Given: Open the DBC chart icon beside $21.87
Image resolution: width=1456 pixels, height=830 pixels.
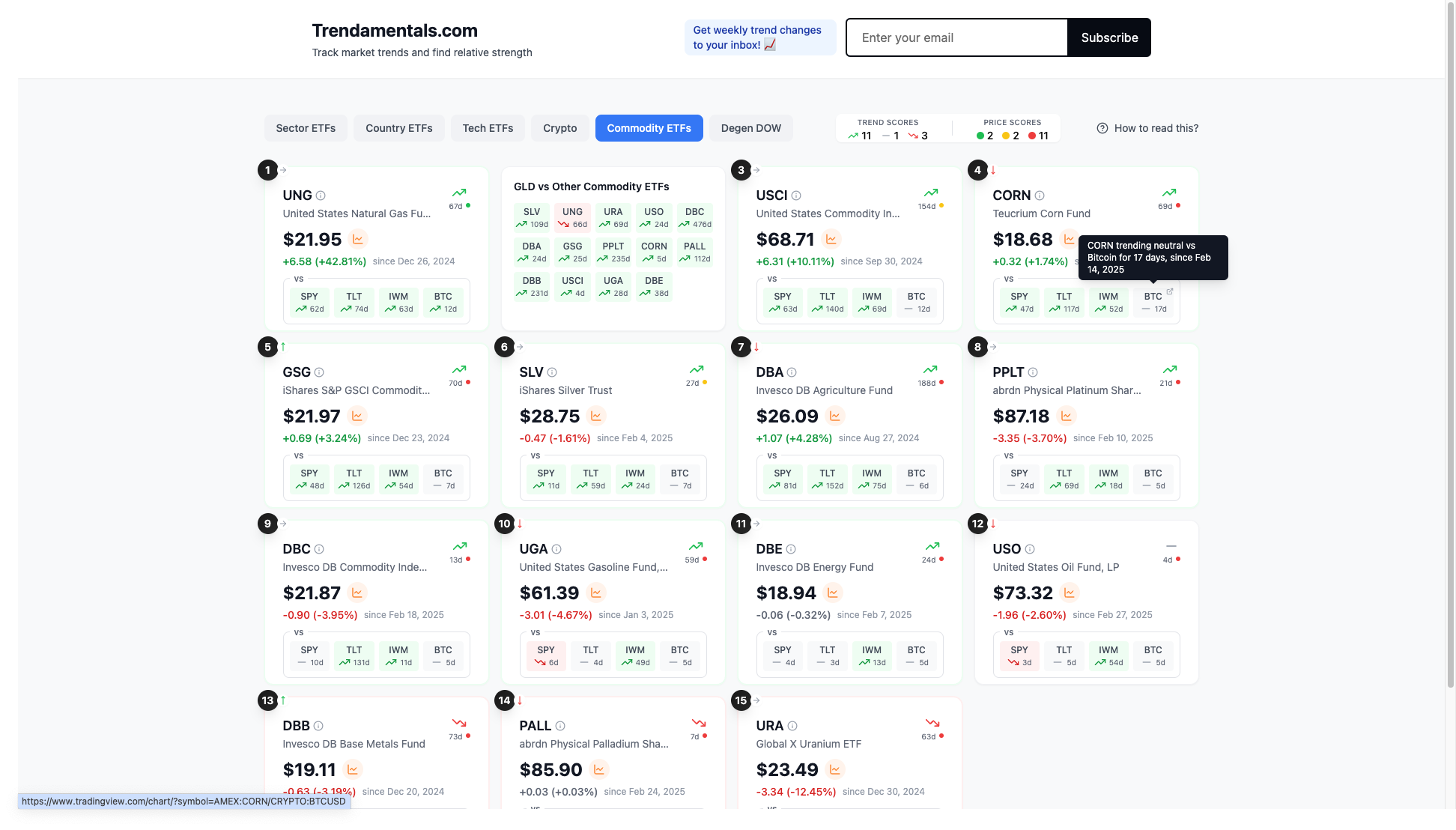Looking at the screenshot, I should point(357,593).
